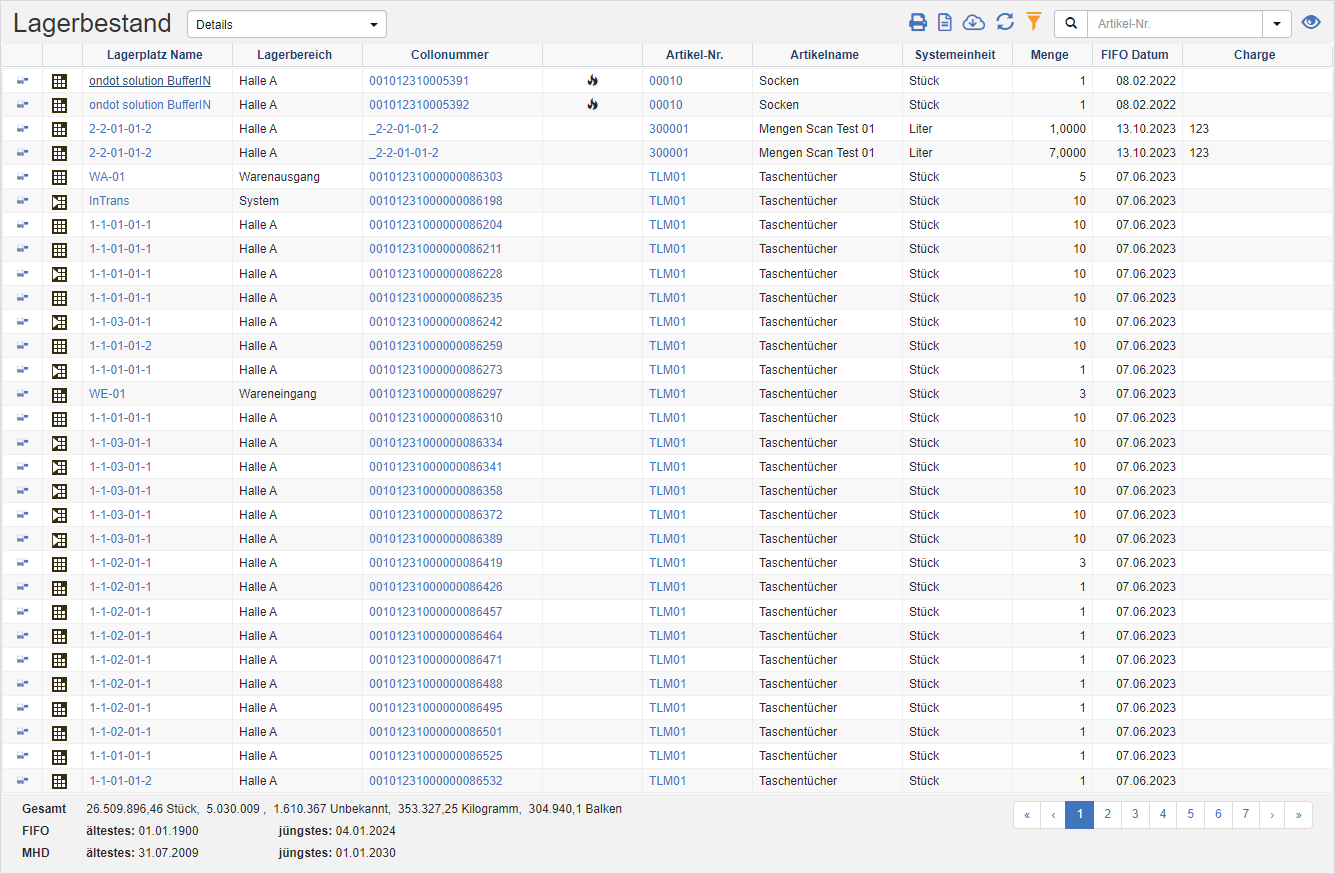This screenshot has width=1335, height=874.
Task: Open the WE-01 Lagerplatz link
Action: click(x=107, y=394)
